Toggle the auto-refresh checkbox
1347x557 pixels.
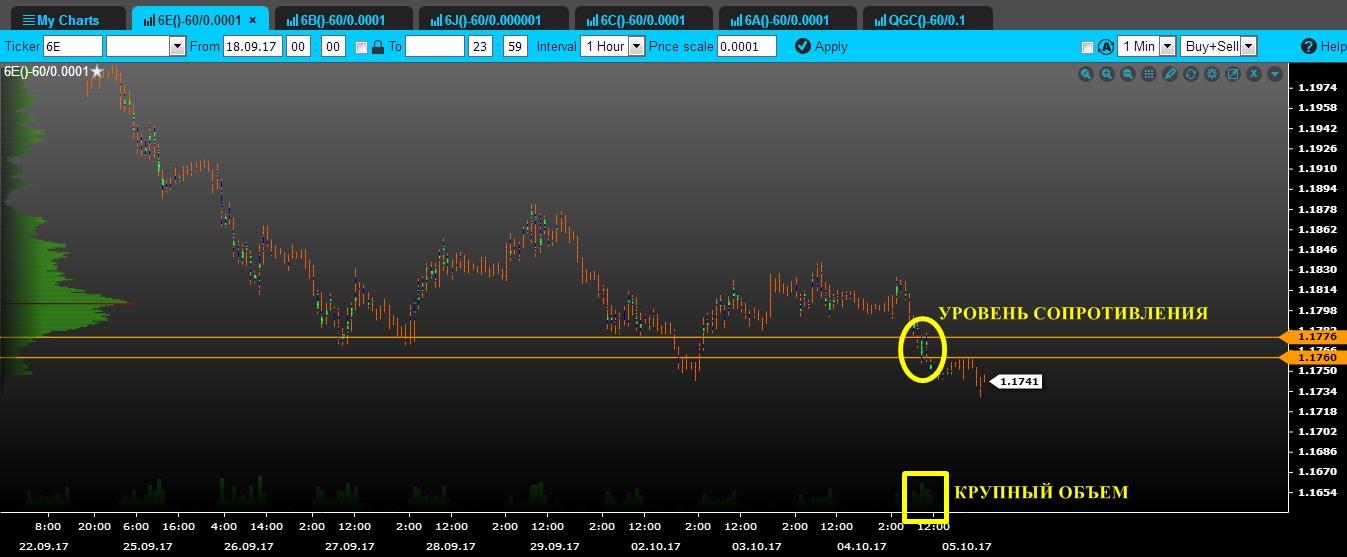1087,47
